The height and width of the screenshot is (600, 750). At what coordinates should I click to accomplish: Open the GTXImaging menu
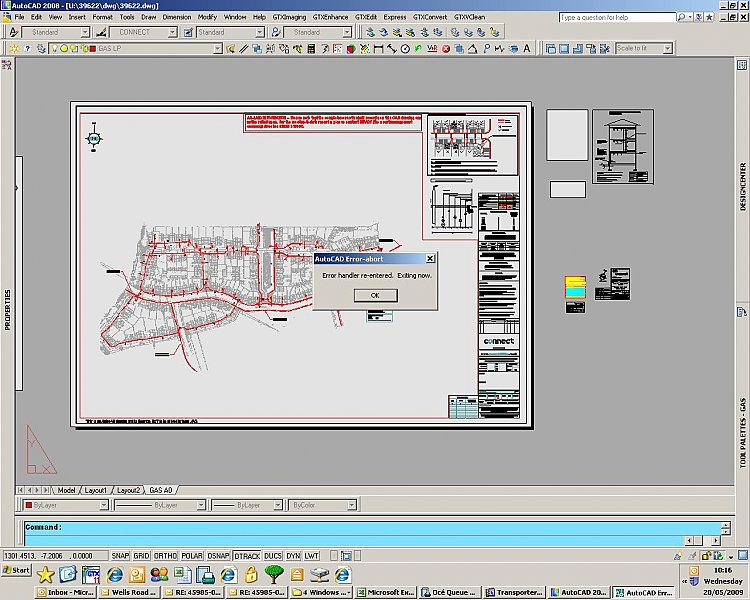(x=289, y=17)
